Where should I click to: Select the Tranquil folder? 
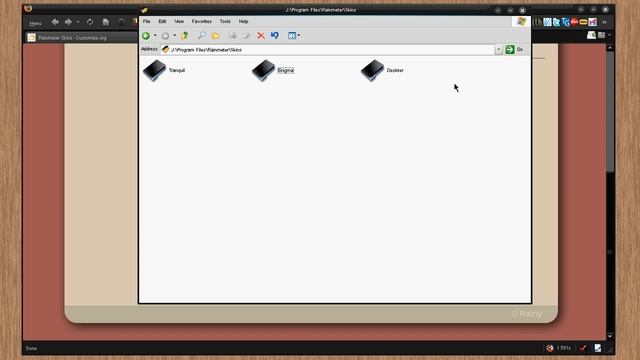point(164,70)
